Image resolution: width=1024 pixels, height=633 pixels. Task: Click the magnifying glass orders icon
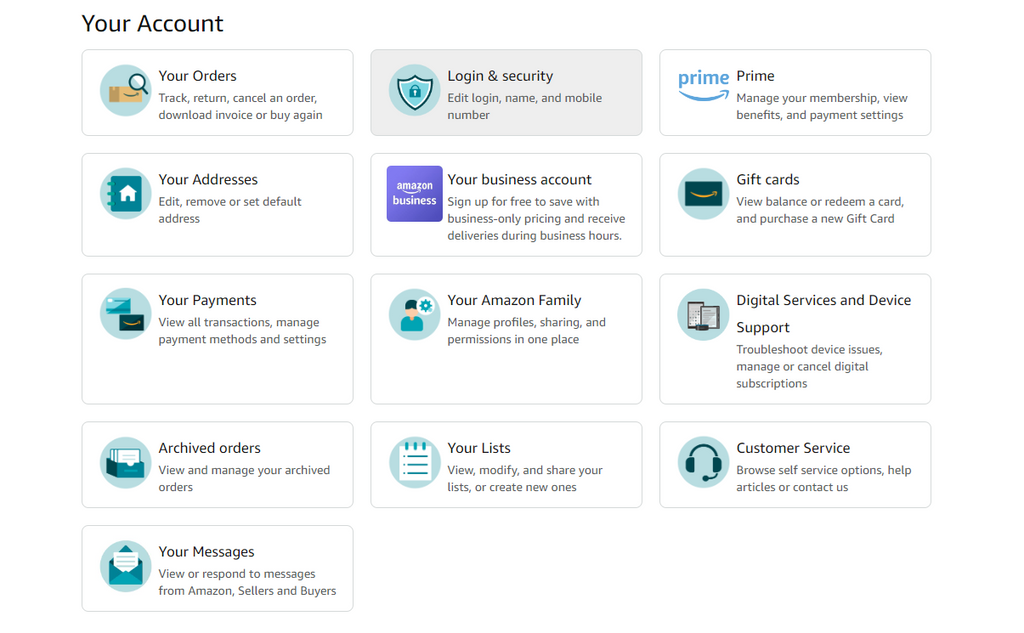[x=124, y=92]
